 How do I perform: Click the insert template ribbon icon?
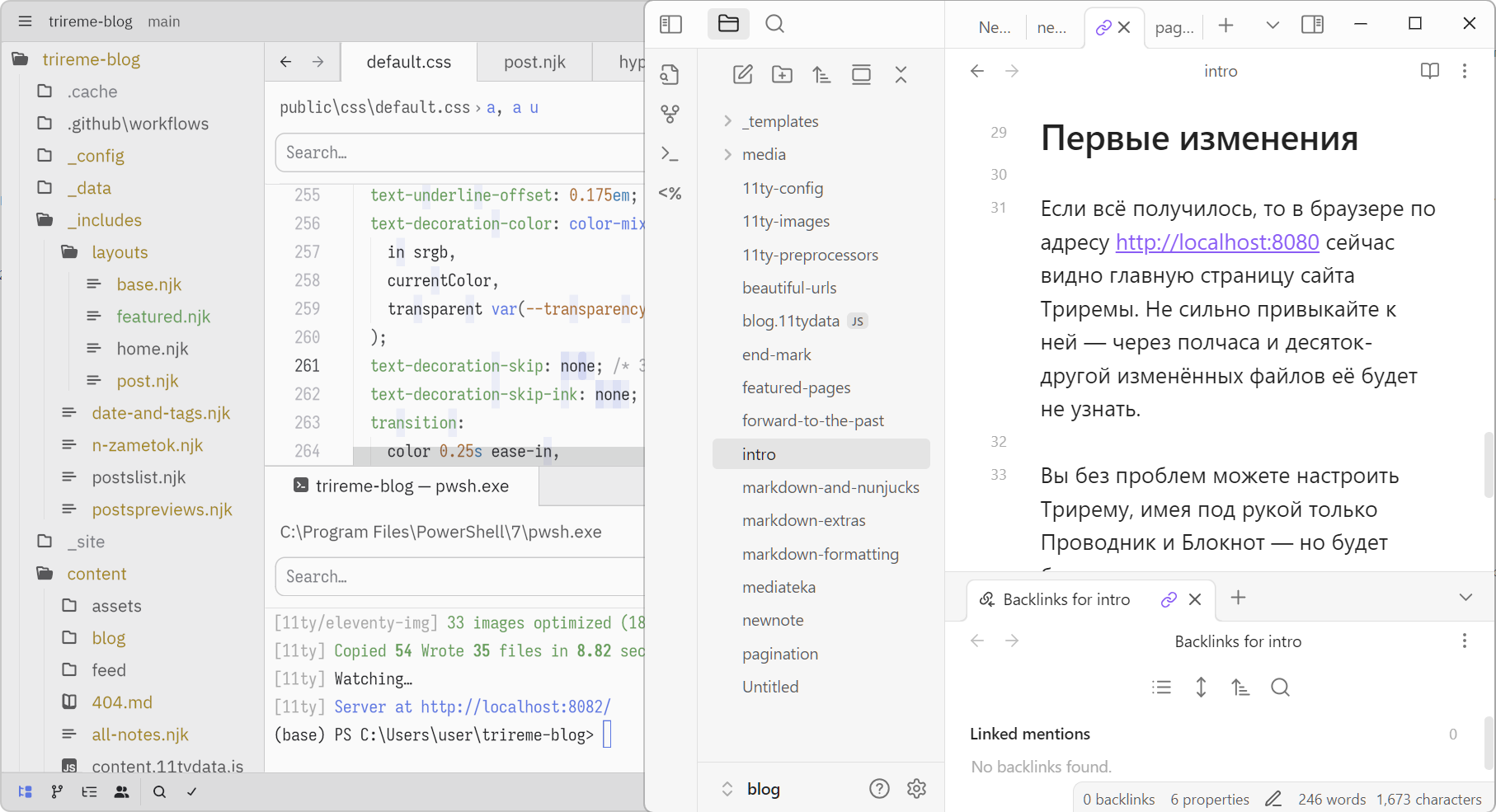670,194
